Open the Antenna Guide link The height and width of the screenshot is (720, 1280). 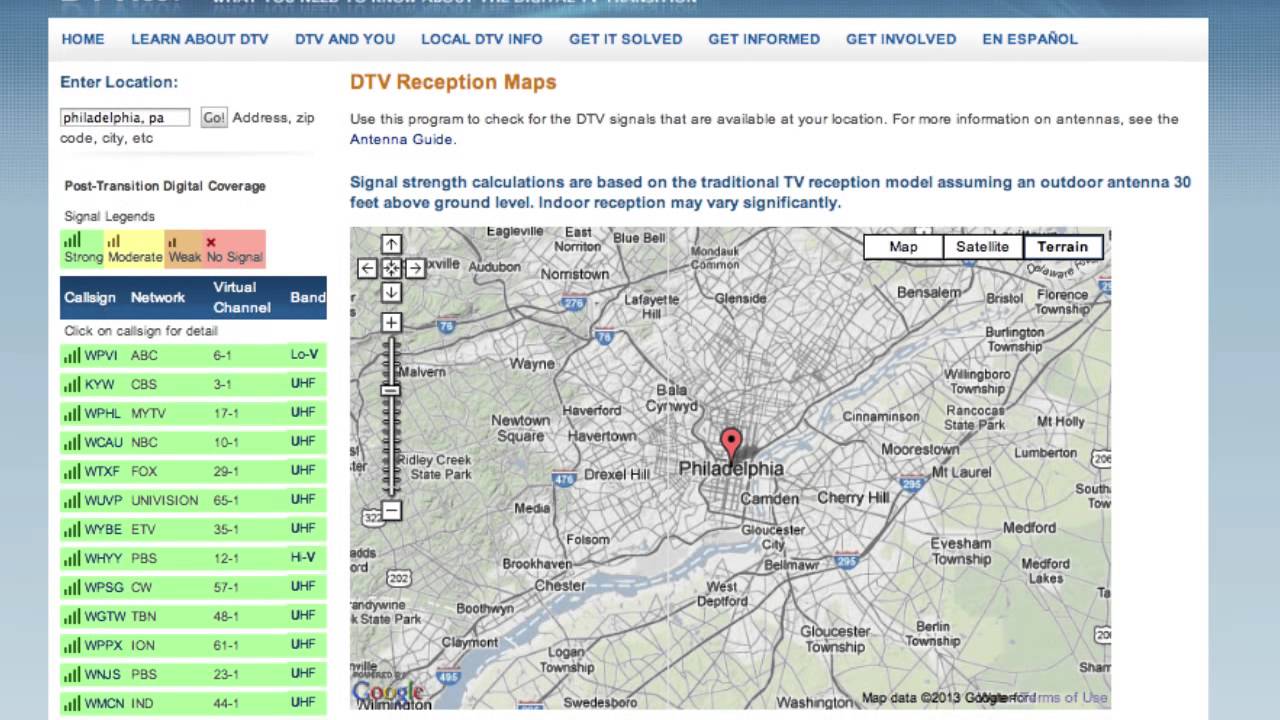coord(401,139)
